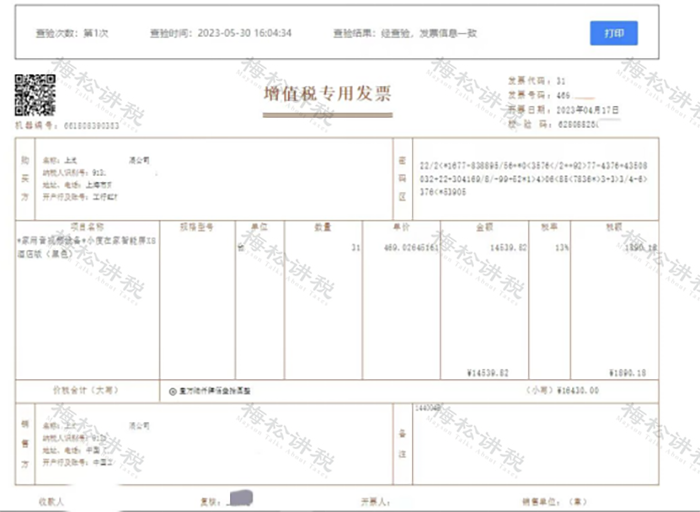700x512 pixels.
Task: Click the remarks value 144004
Action: 428,408
